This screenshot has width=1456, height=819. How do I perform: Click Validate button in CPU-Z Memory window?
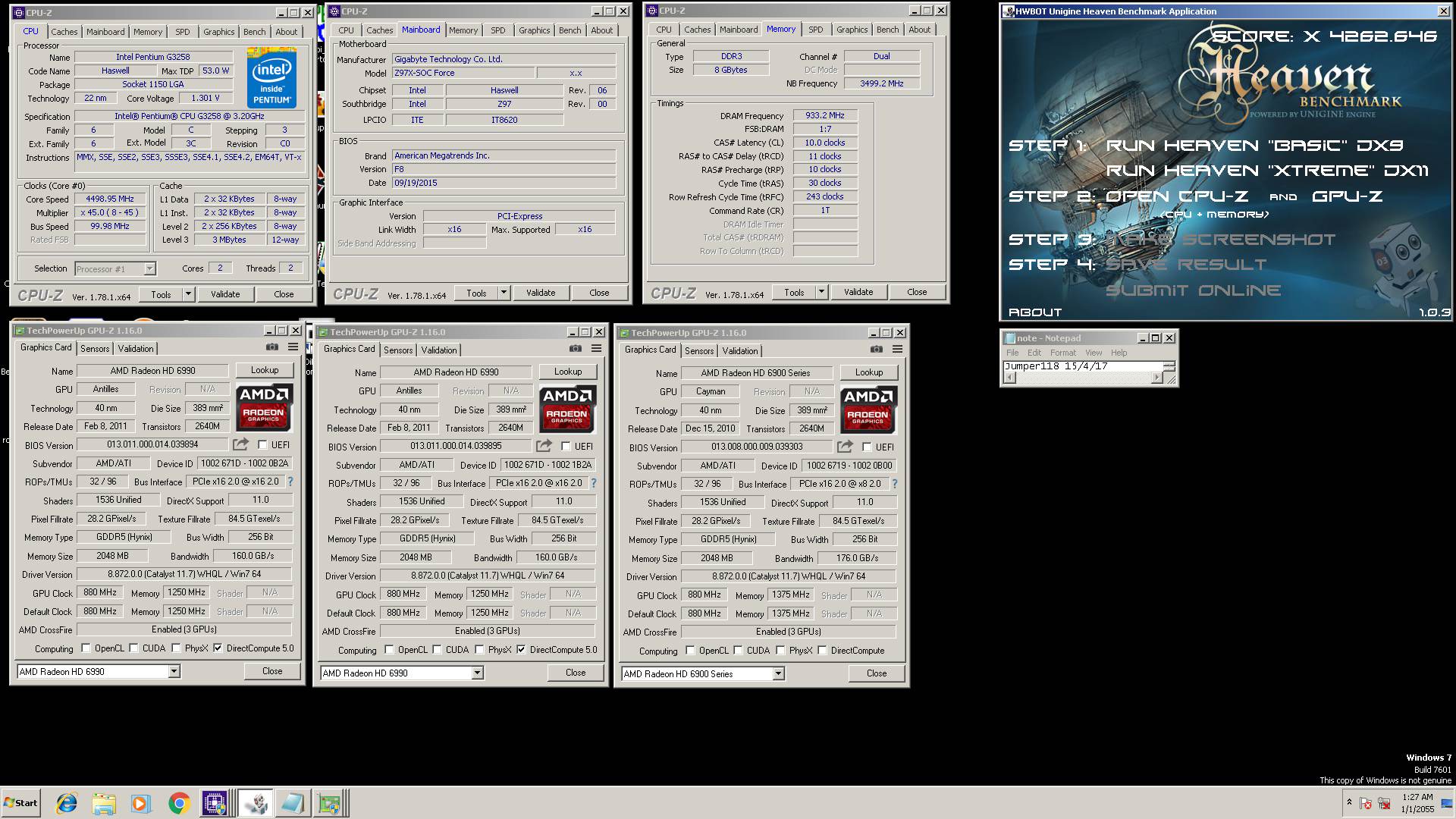(x=858, y=292)
